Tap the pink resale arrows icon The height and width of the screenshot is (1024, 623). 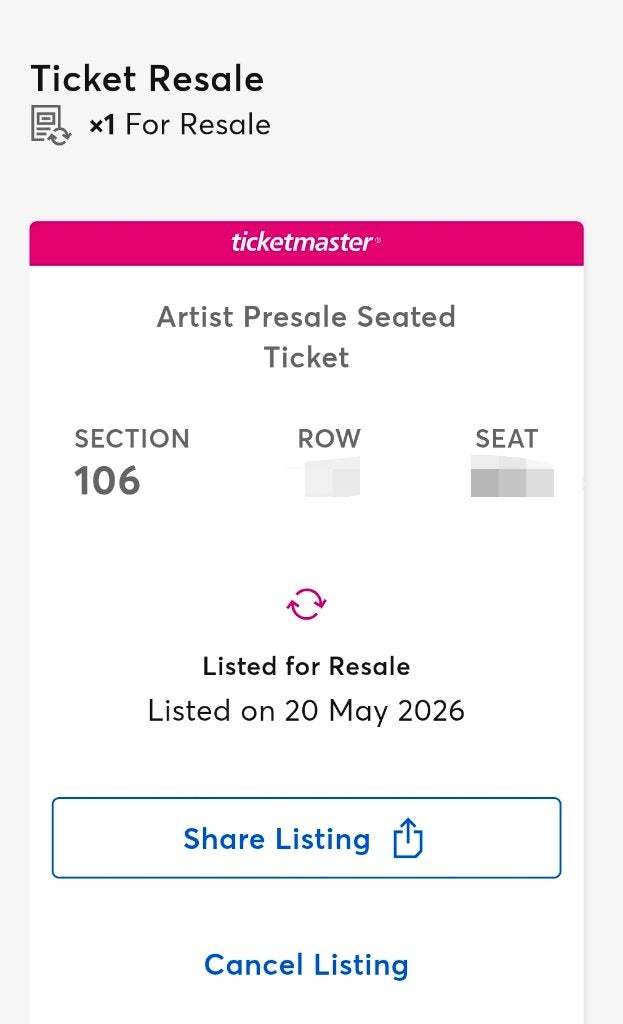tap(306, 603)
